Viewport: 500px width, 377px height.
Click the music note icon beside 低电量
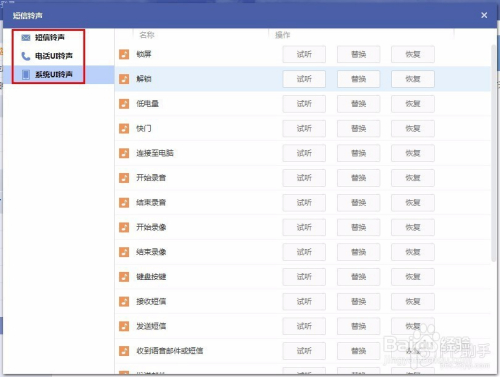[x=124, y=104]
